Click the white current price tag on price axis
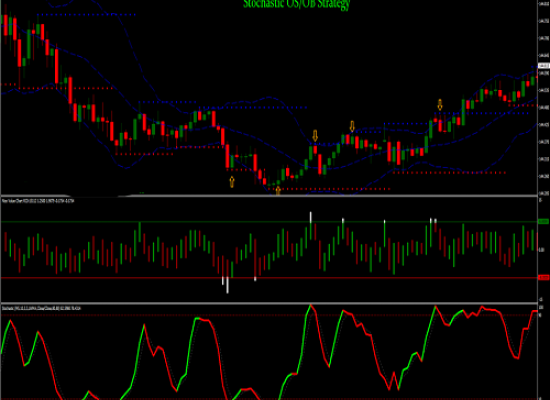 [x=544, y=66]
